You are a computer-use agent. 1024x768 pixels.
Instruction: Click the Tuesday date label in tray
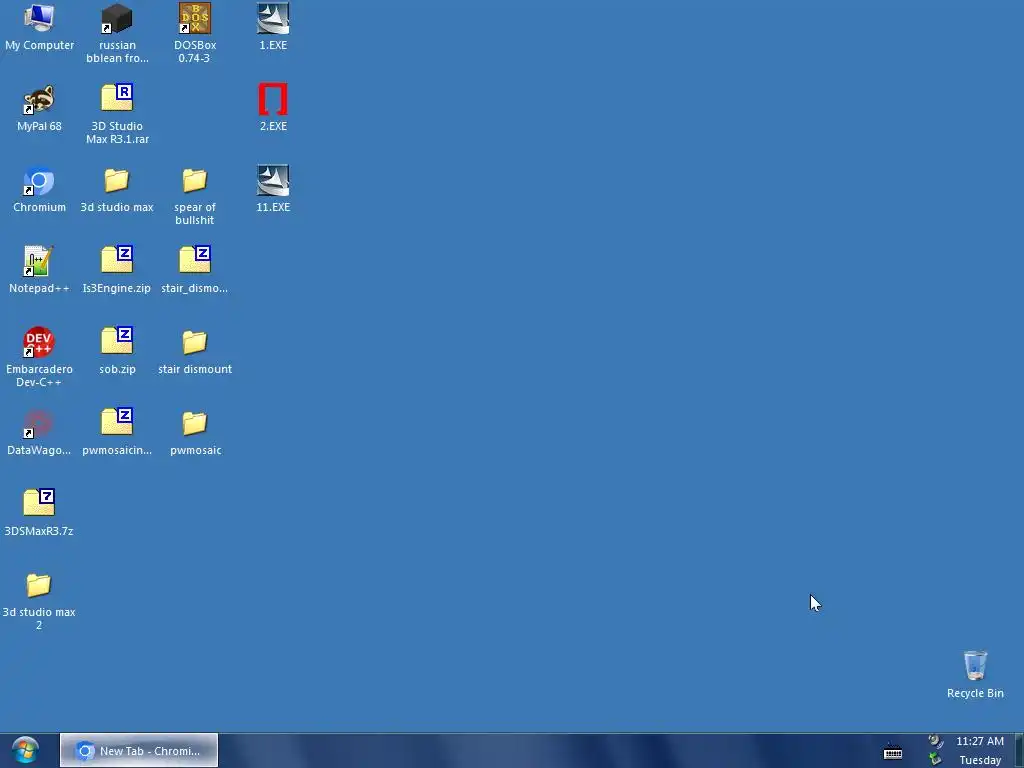980,760
